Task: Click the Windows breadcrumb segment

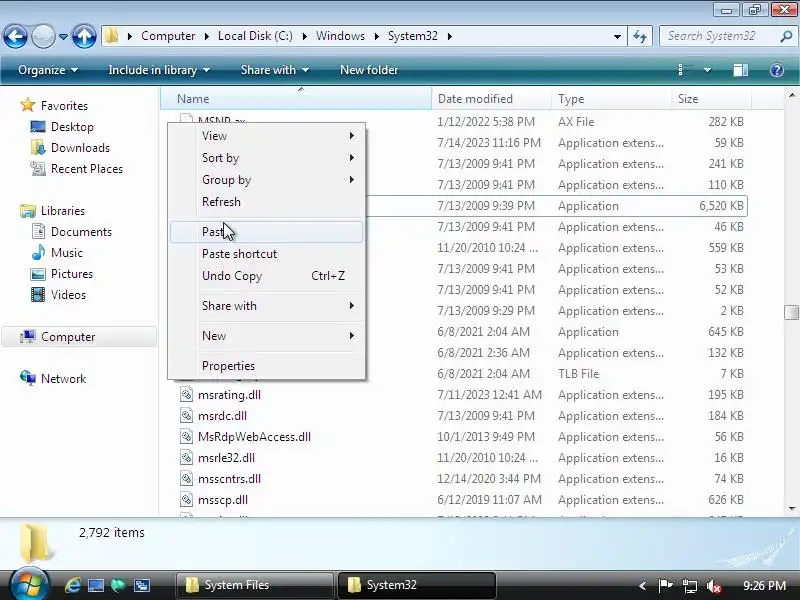Action: point(340,36)
